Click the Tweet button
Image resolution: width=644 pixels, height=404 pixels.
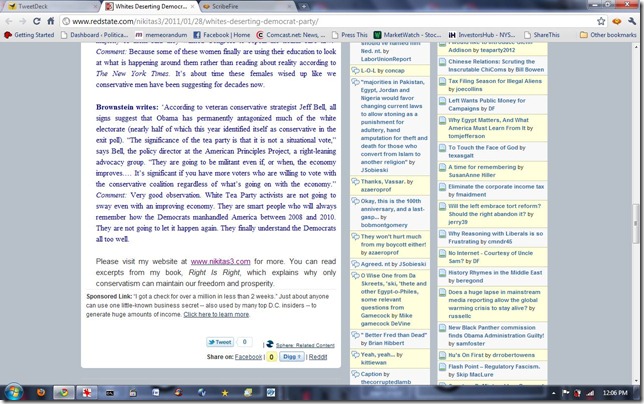coord(220,342)
